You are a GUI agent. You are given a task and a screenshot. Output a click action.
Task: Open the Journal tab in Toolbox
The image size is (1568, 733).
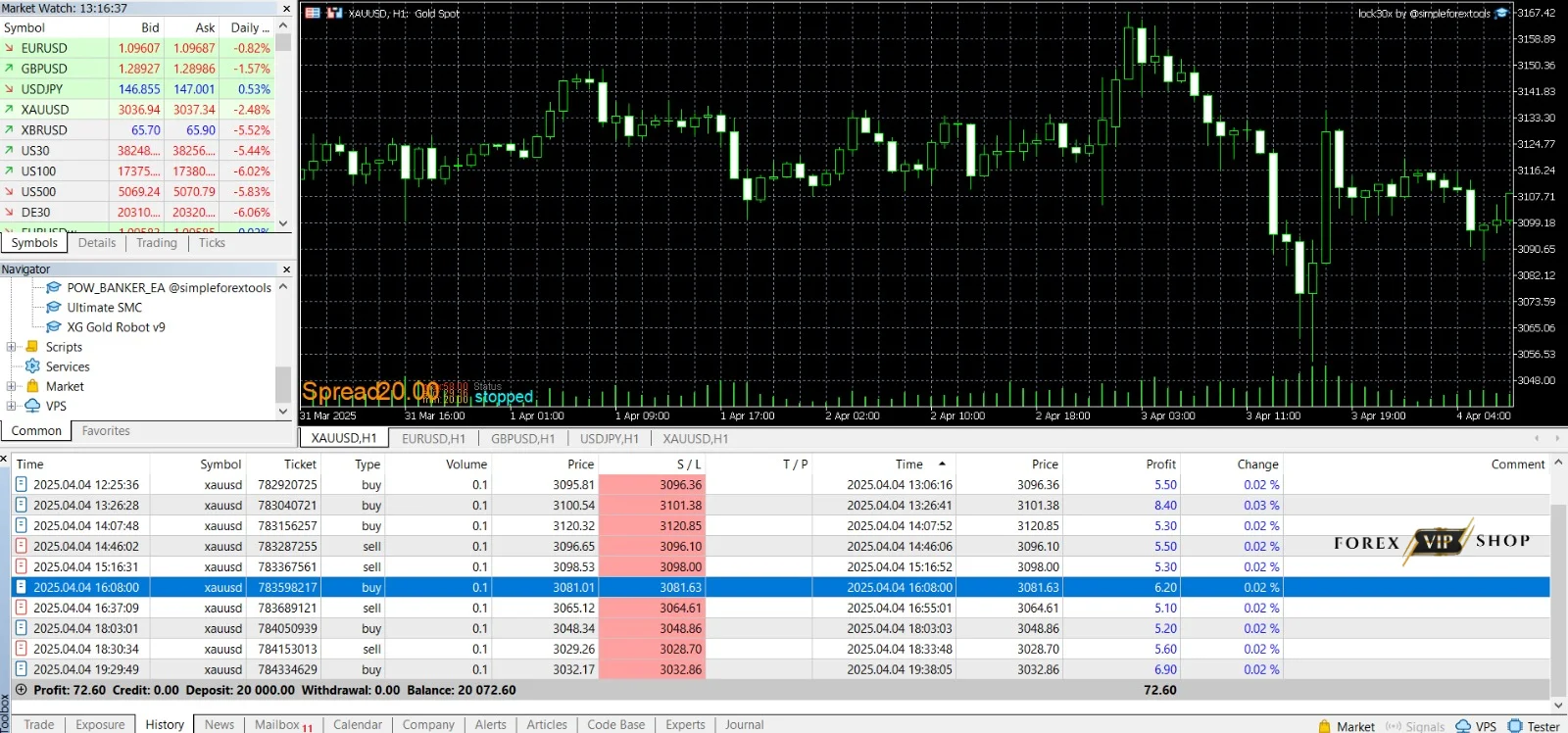tap(744, 725)
